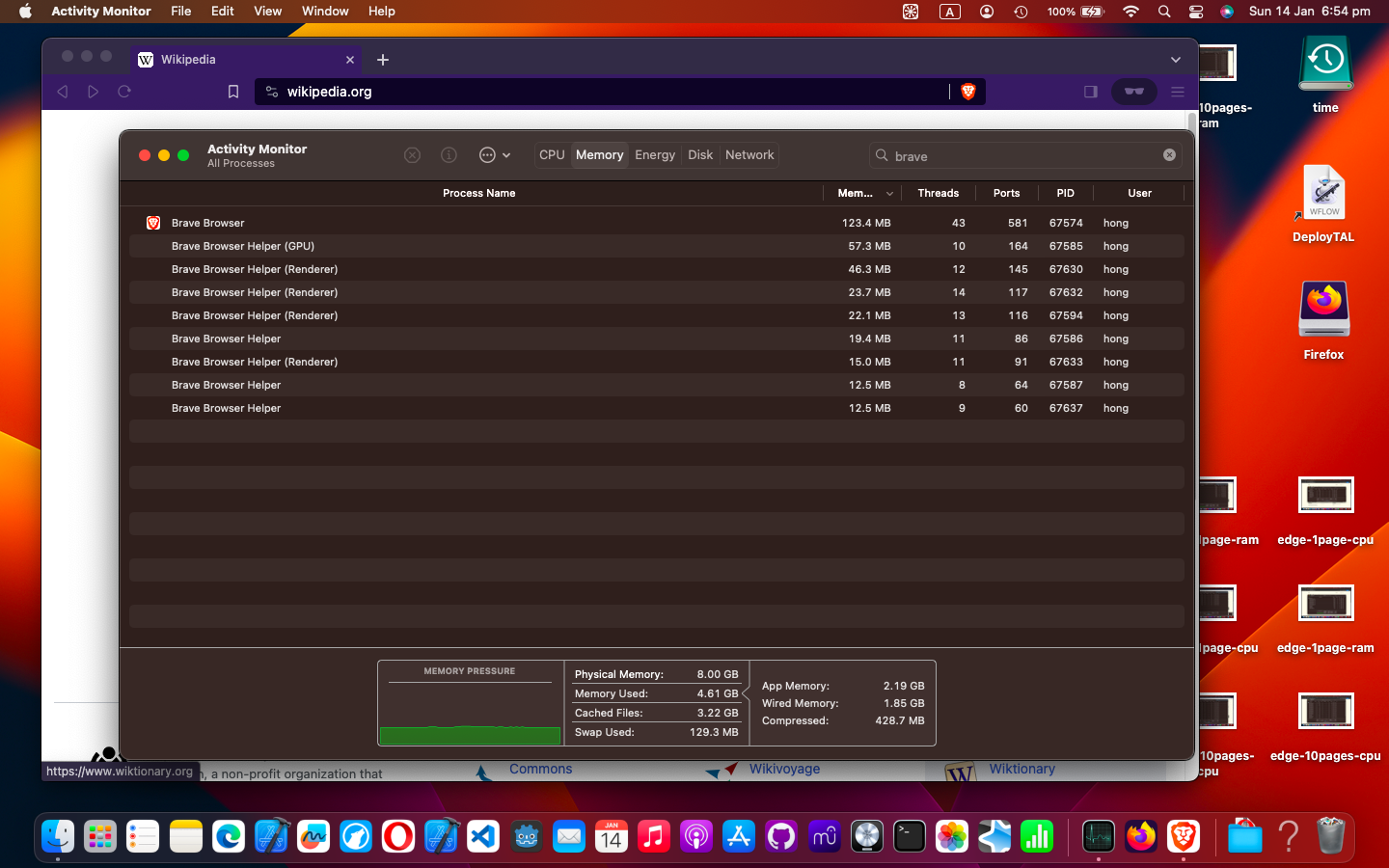Open the View menu
The width and height of the screenshot is (1389, 868).
point(267,12)
